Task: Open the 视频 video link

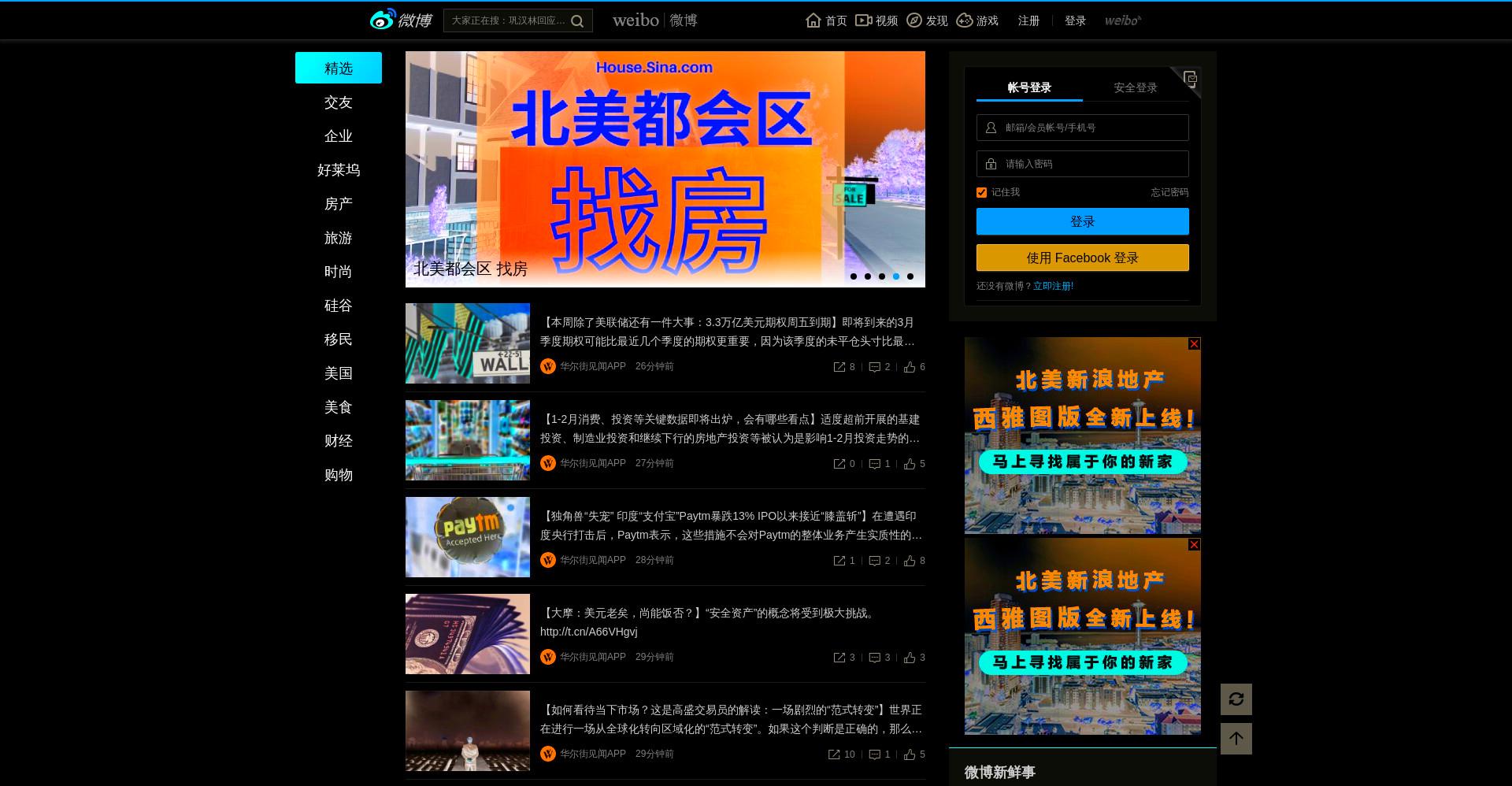Action: coord(876,20)
